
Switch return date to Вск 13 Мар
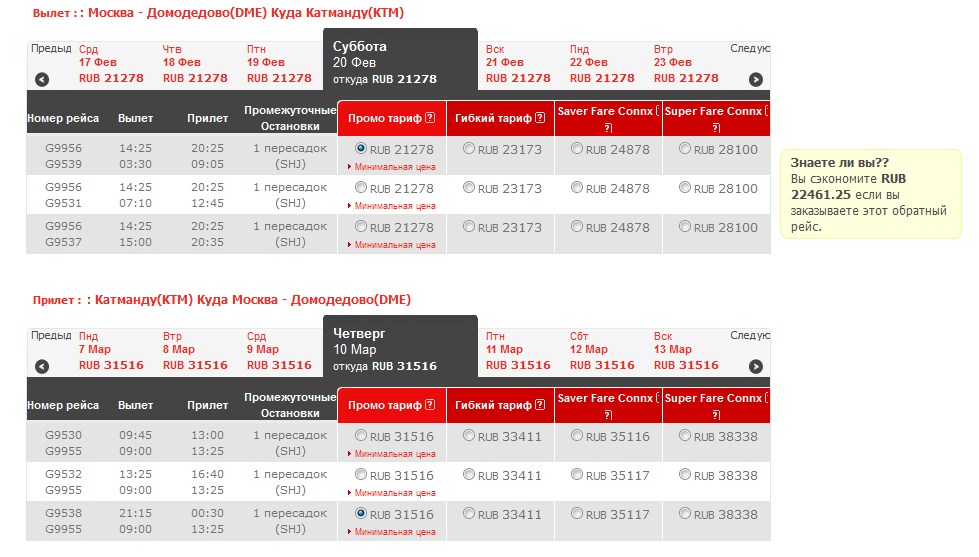coord(685,351)
